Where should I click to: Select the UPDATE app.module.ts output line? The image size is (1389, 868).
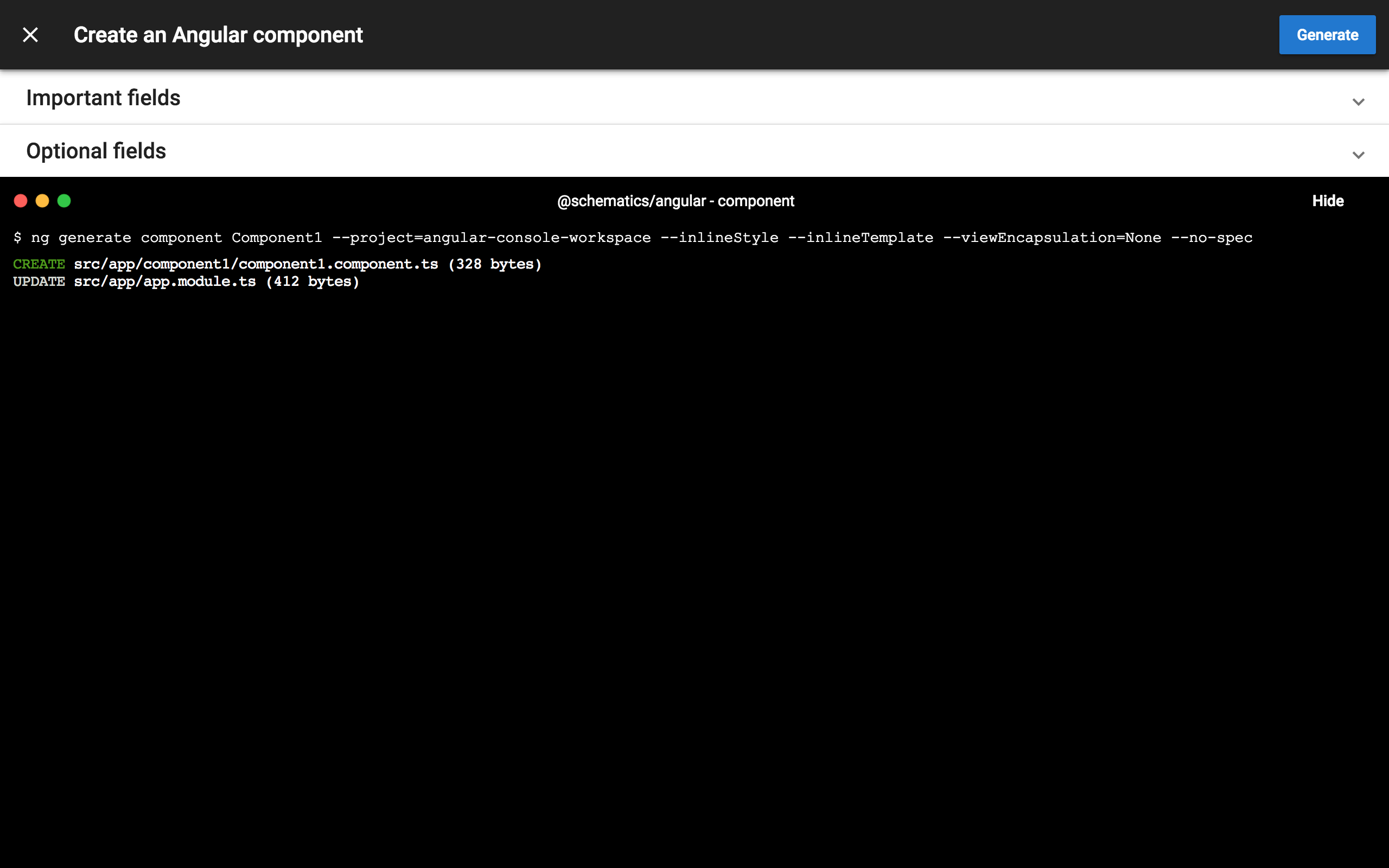(x=186, y=280)
